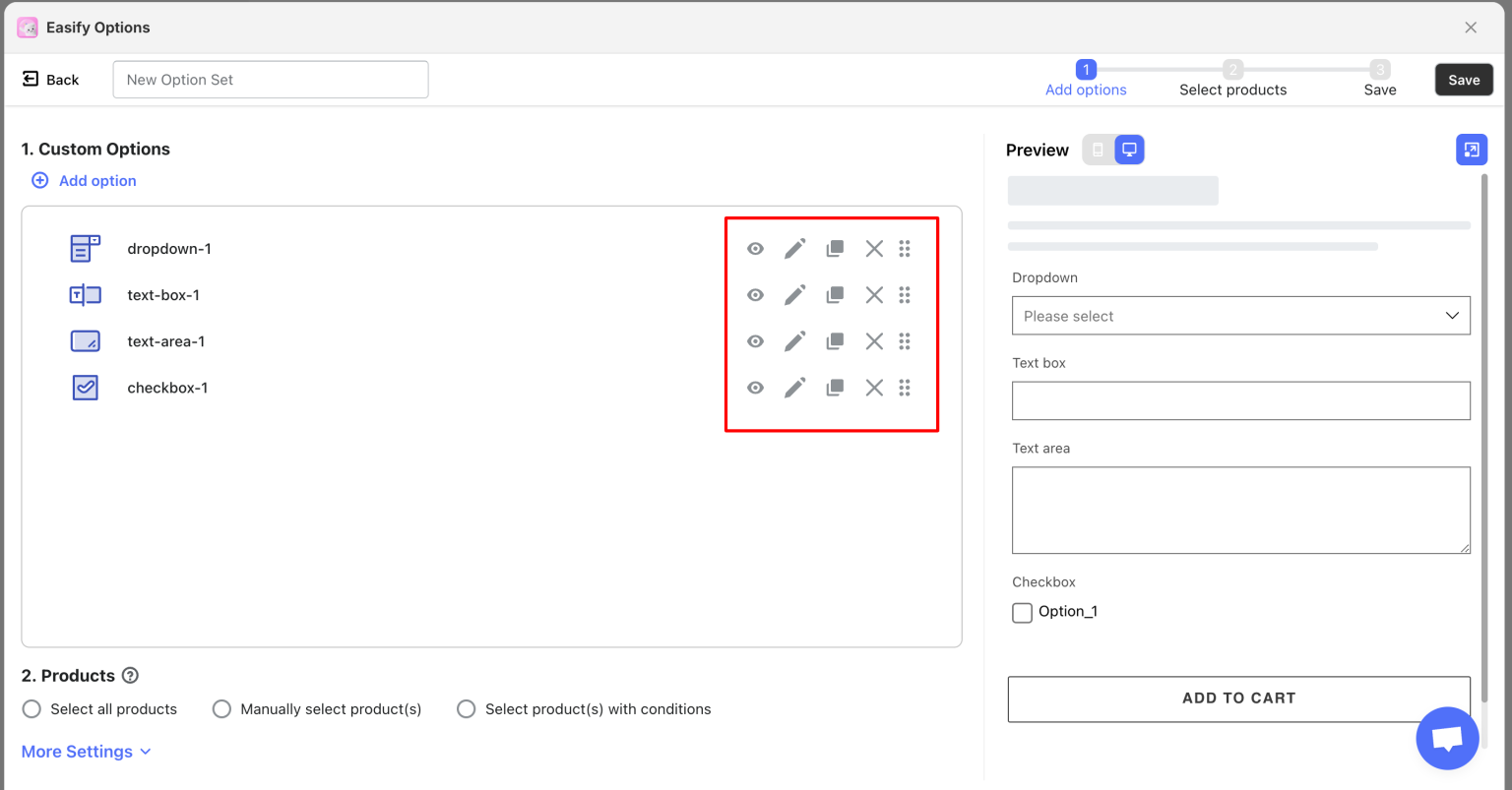Open the Please select dropdown

click(1239, 315)
